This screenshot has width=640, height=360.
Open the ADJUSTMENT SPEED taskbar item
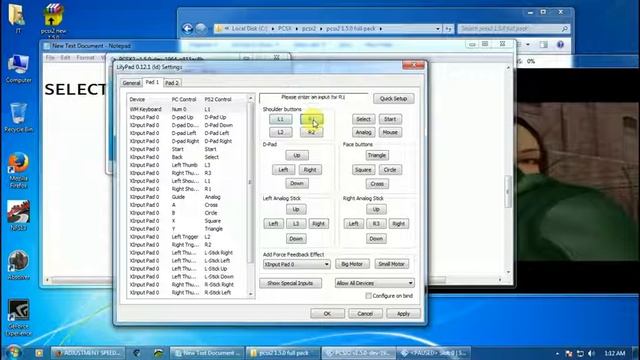87,353
